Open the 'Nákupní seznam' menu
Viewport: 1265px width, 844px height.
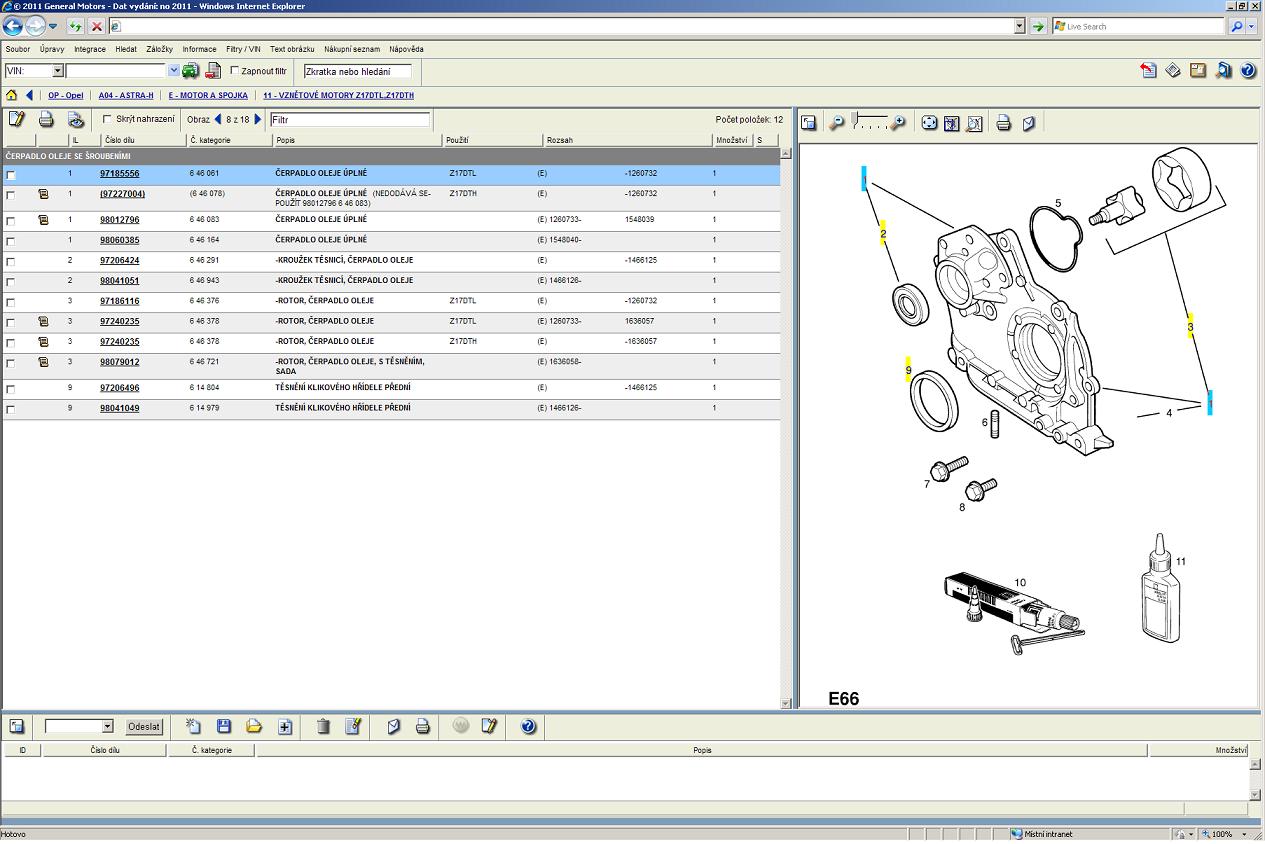351,49
